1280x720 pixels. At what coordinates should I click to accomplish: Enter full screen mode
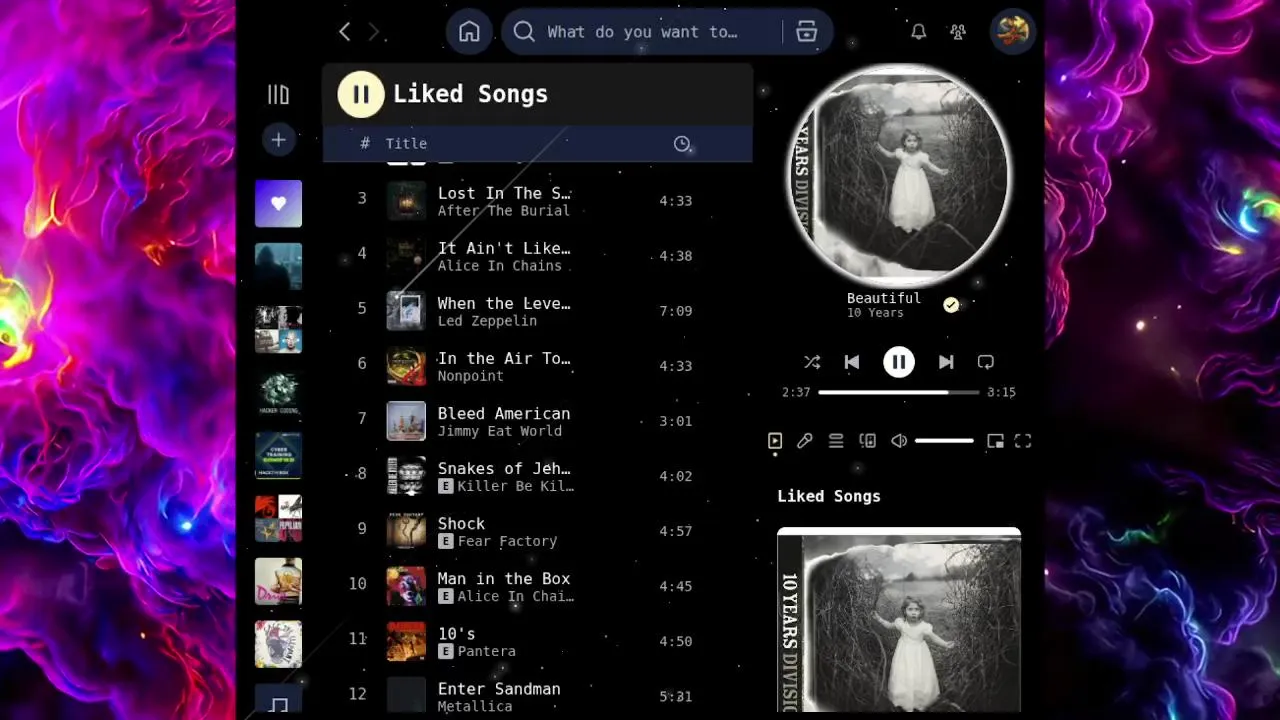tap(1023, 441)
